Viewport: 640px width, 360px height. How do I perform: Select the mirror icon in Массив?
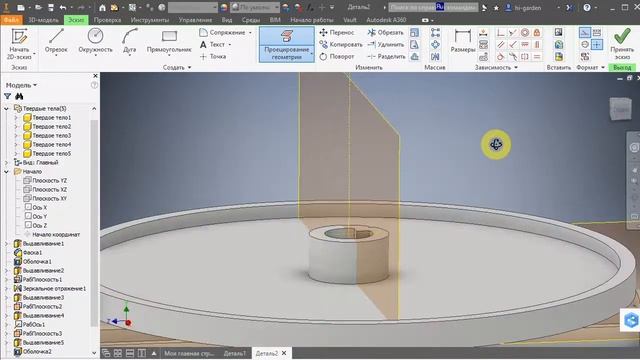tap(435, 57)
